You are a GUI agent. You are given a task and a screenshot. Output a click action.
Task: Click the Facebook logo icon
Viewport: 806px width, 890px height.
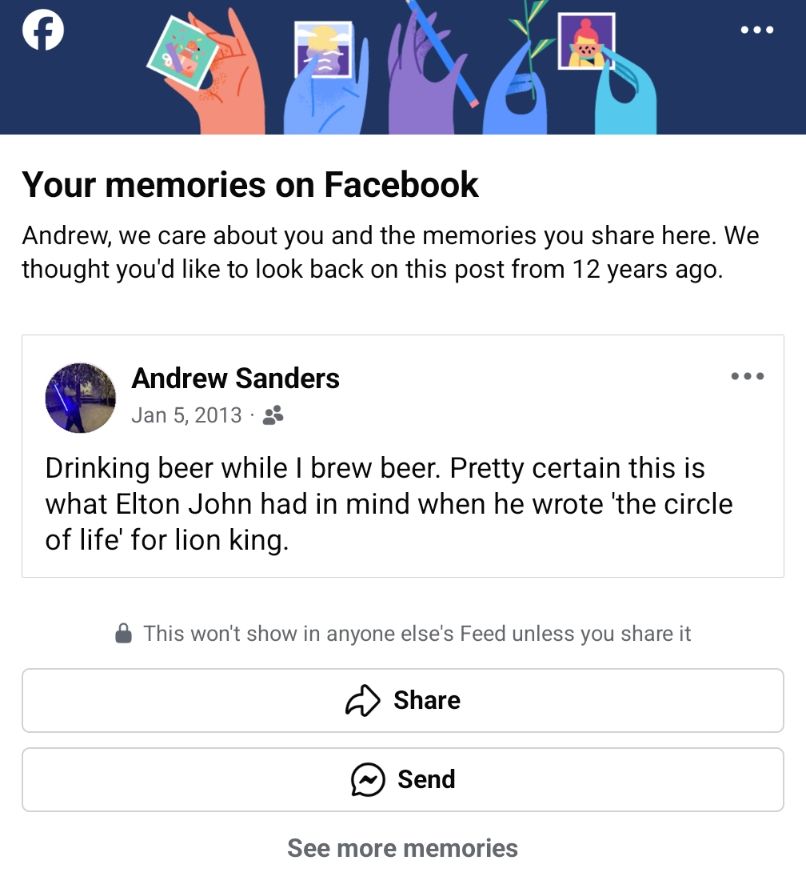point(43,30)
